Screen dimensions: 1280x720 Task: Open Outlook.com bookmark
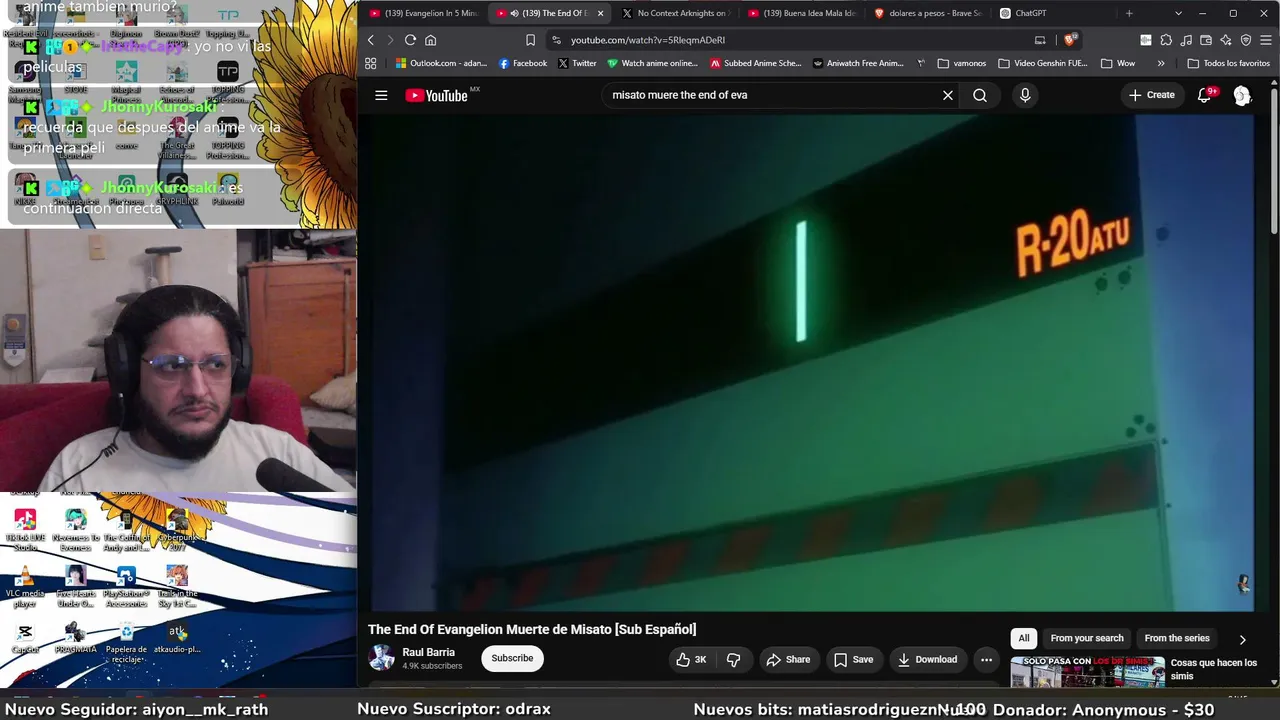click(441, 63)
